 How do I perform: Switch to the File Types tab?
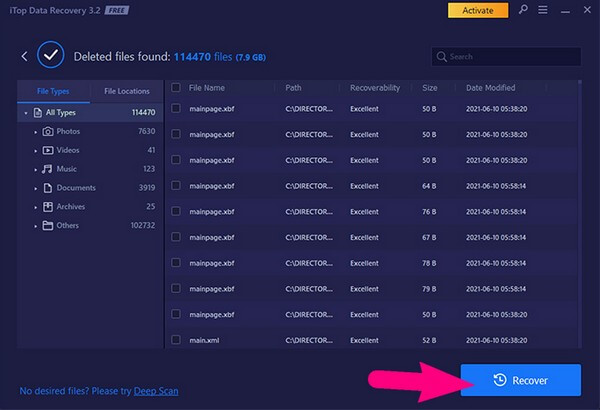click(x=53, y=91)
